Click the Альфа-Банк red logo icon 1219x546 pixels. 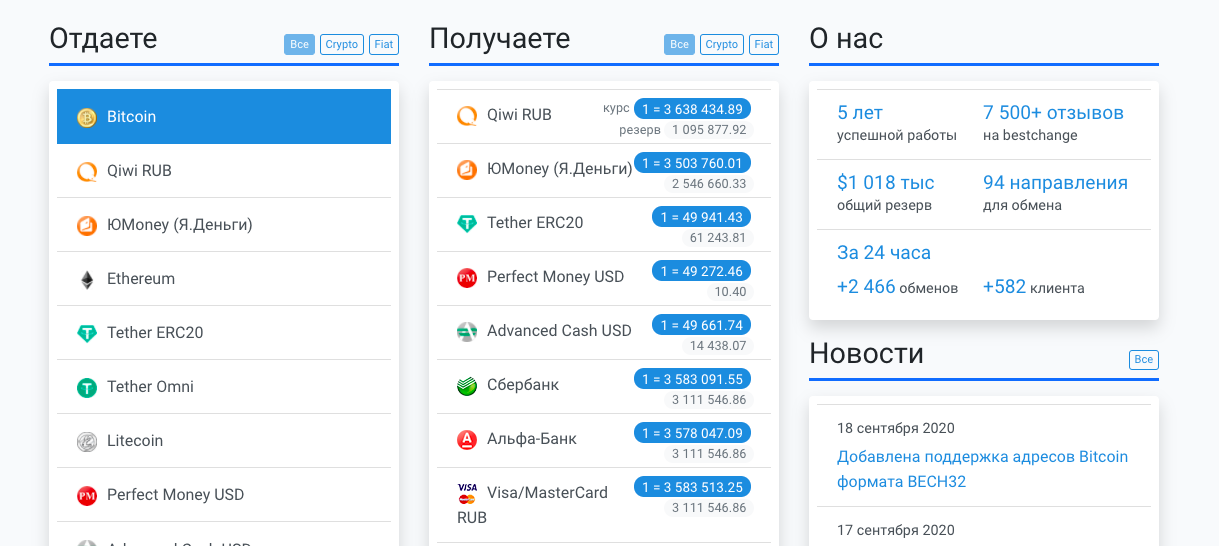point(467,439)
